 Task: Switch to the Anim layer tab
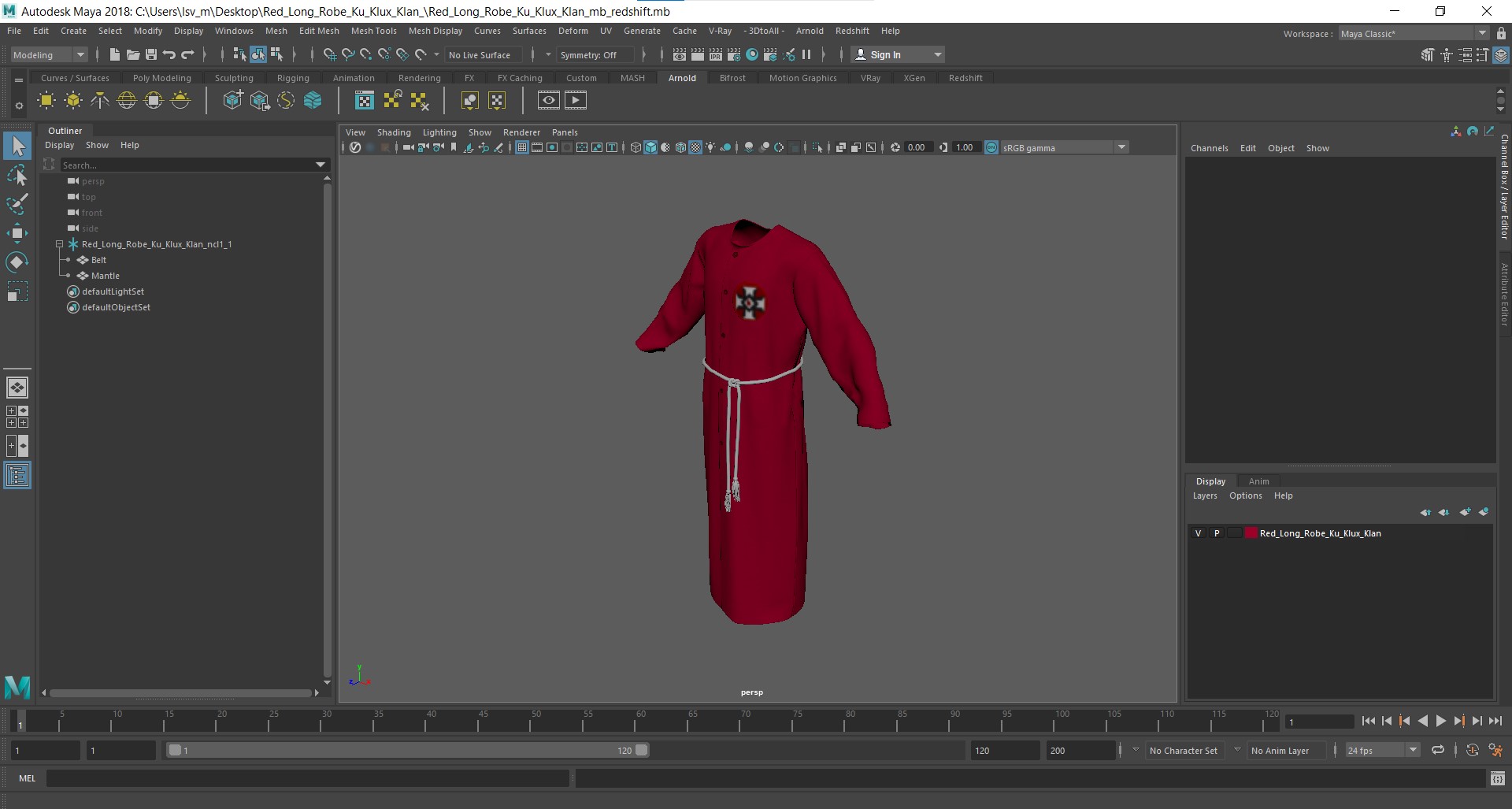[x=1258, y=481]
